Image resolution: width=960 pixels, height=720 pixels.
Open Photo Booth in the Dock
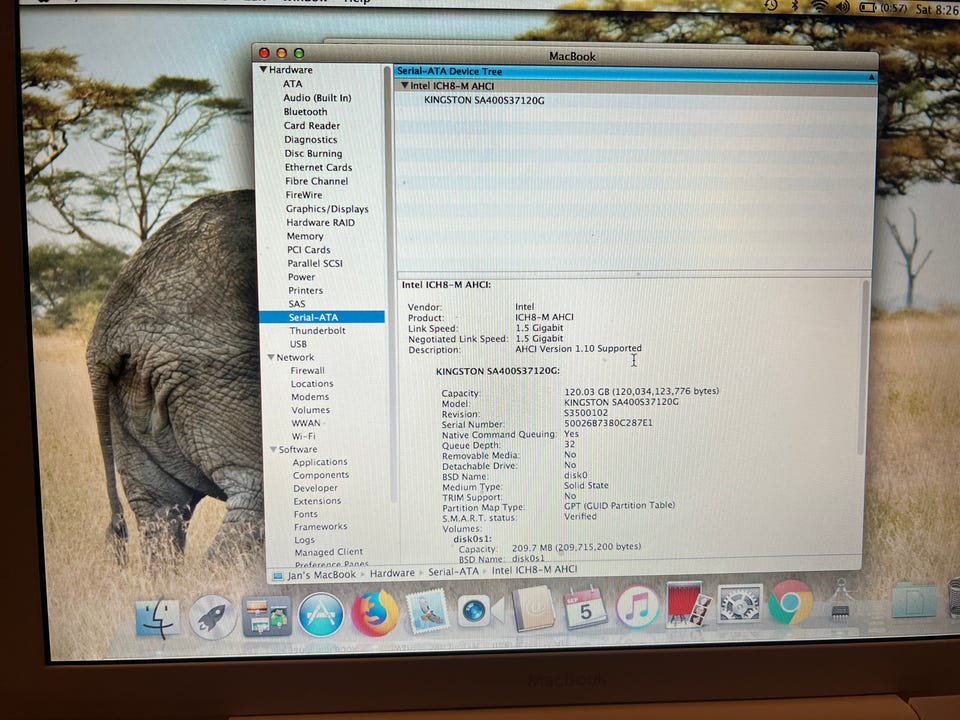tap(688, 605)
